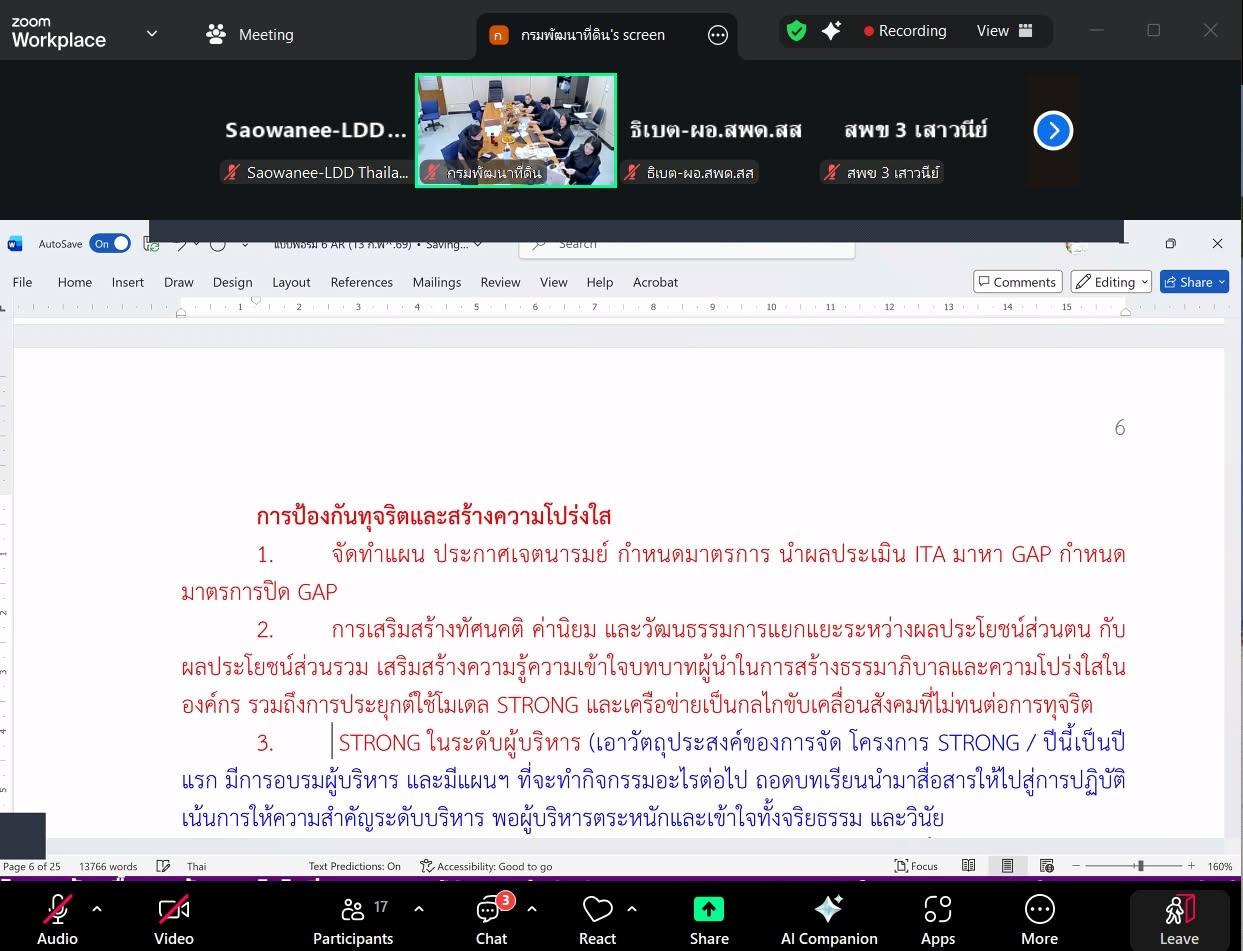Adjust the Word zoom slider

[1139, 866]
